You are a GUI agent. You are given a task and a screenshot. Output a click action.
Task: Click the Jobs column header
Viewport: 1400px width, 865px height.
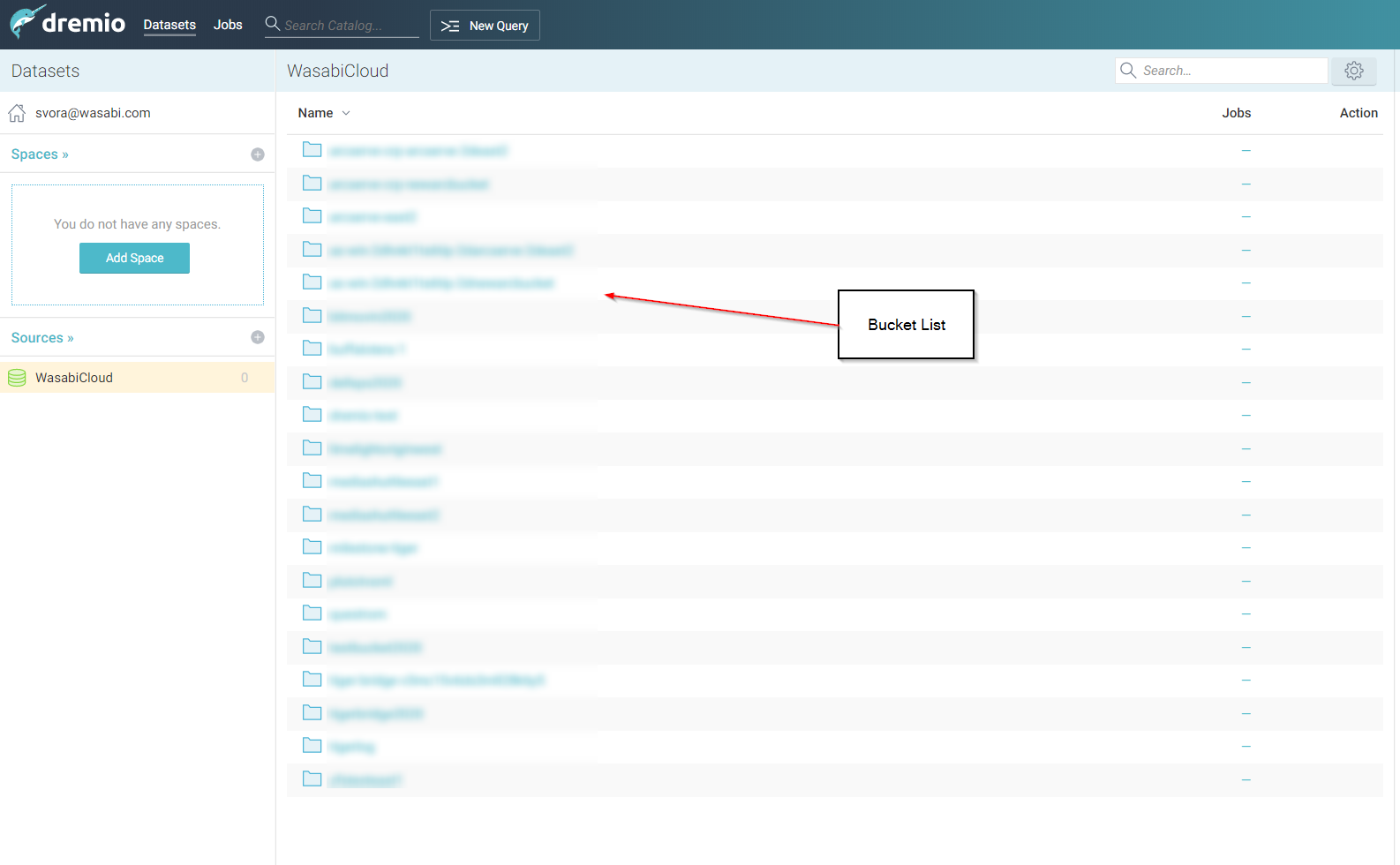(1237, 113)
